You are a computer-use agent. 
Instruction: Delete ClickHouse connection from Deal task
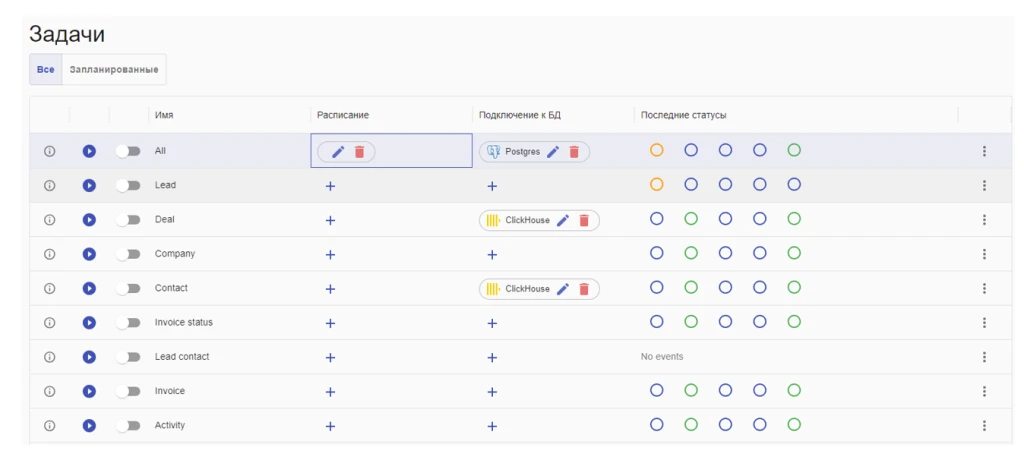pyautogui.click(x=584, y=220)
